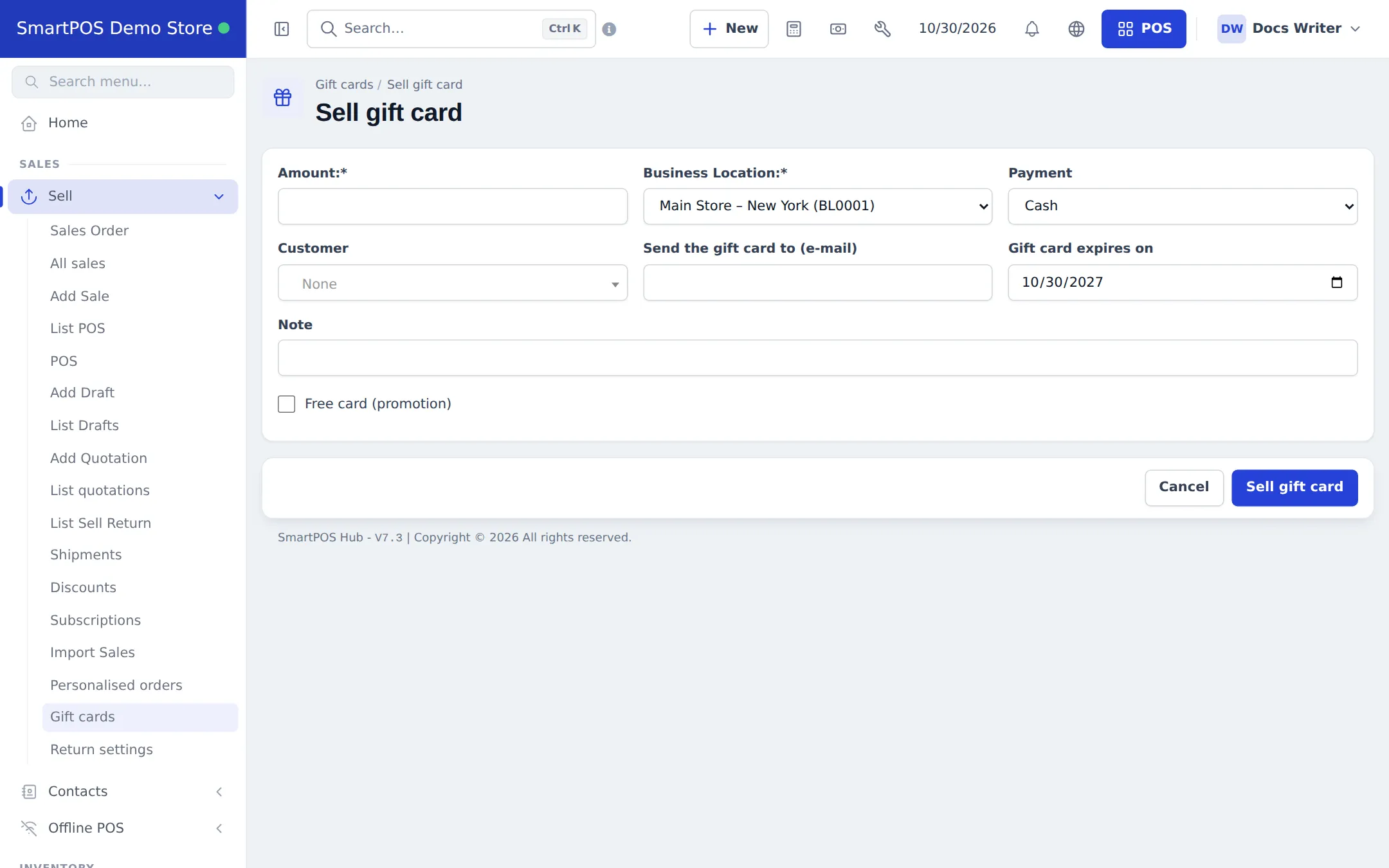Open Customer dropdown showing None
Screen dimensions: 1389x868
pyautogui.click(x=452, y=283)
